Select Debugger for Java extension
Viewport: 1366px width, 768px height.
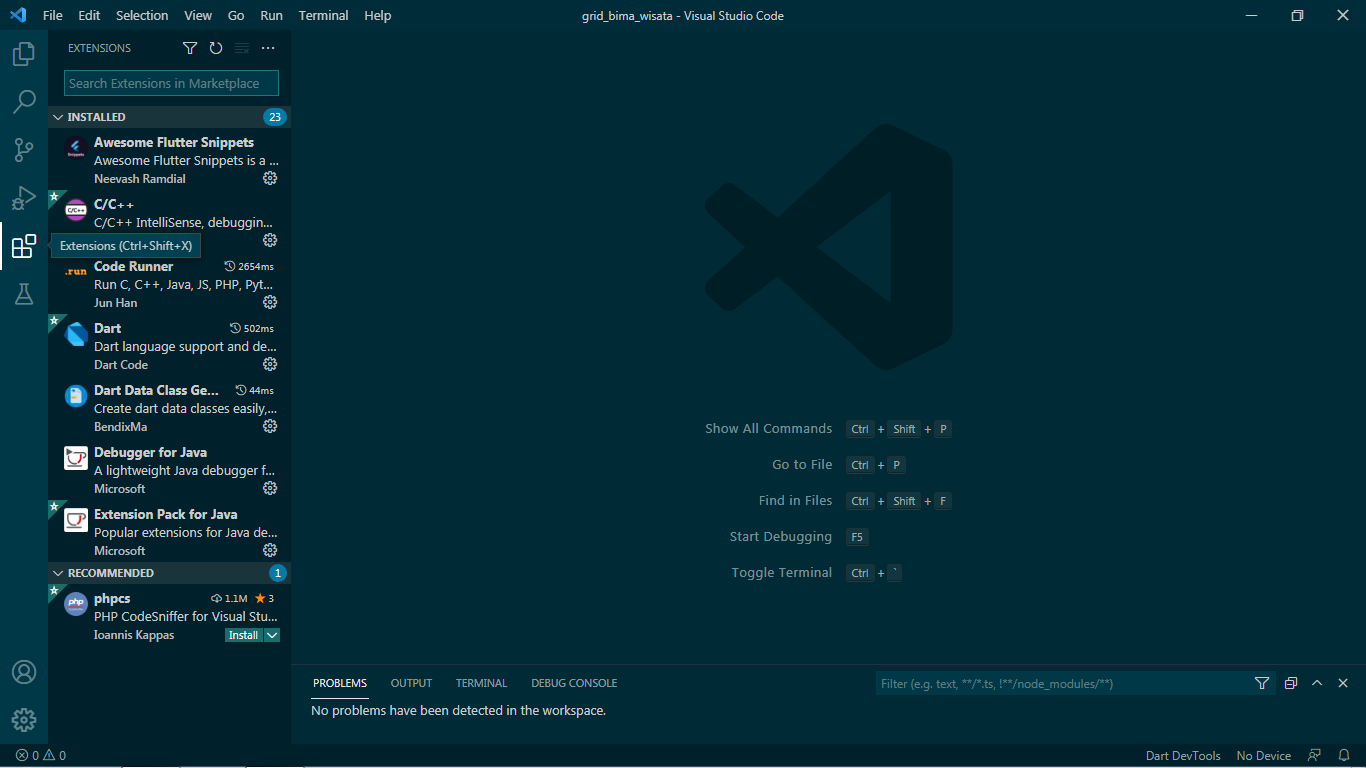(x=169, y=470)
